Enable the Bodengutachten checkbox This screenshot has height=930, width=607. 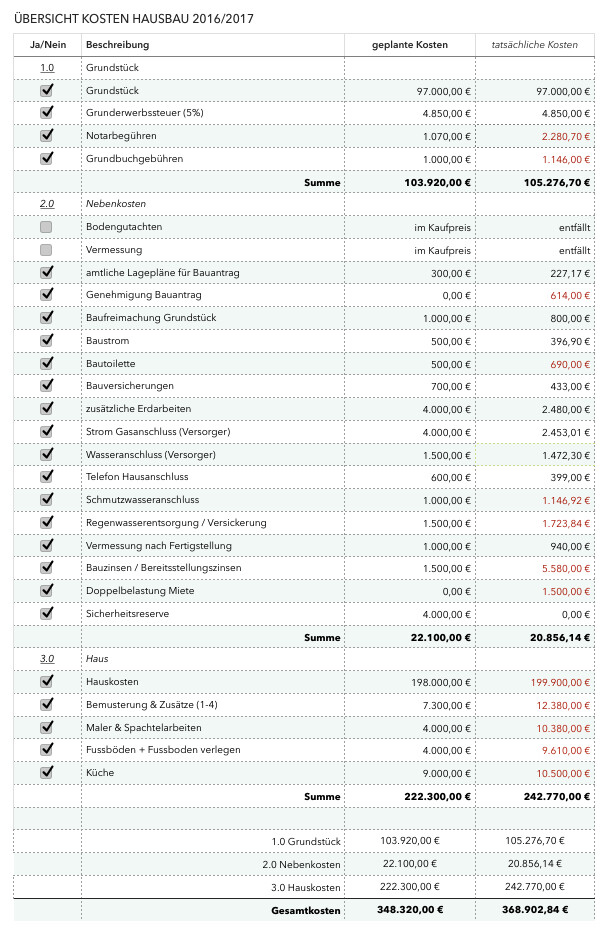coord(46,227)
